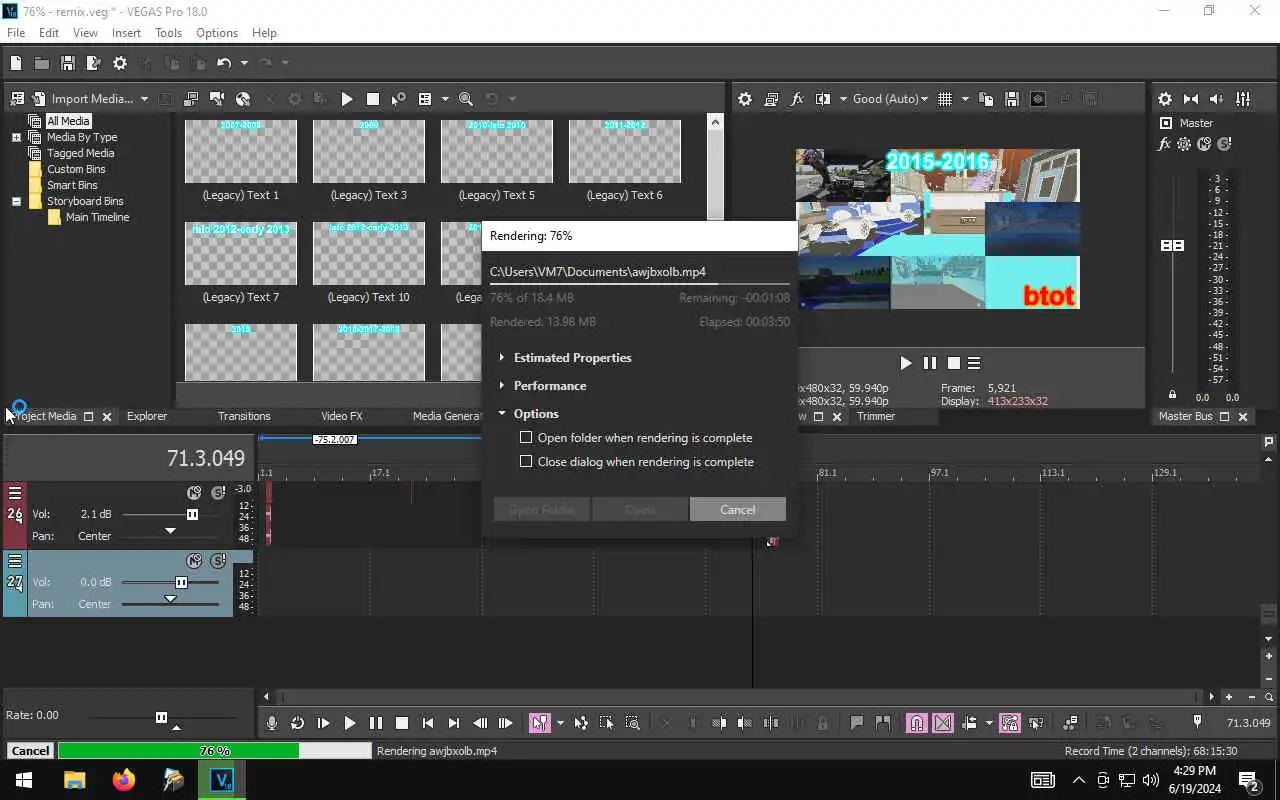The width and height of the screenshot is (1280, 800).
Task: Switch to the Video FX tab
Action: pos(342,416)
